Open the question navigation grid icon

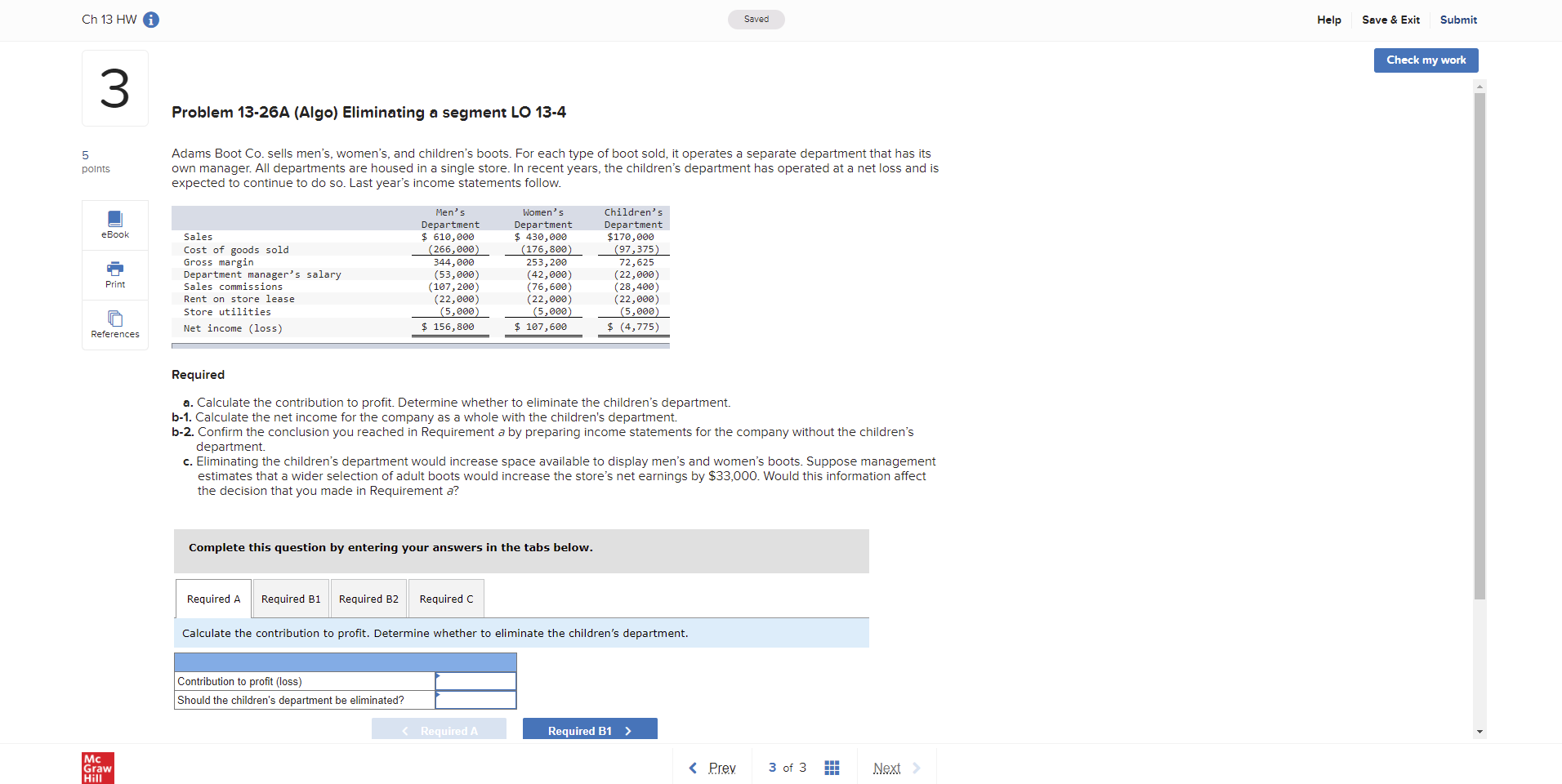point(832,768)
